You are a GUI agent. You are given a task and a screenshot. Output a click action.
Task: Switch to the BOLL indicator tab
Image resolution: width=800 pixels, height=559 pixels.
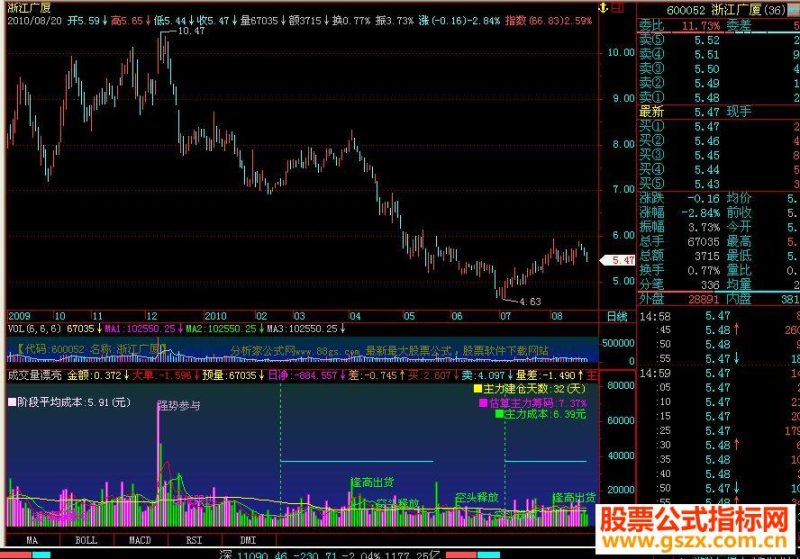86,540
